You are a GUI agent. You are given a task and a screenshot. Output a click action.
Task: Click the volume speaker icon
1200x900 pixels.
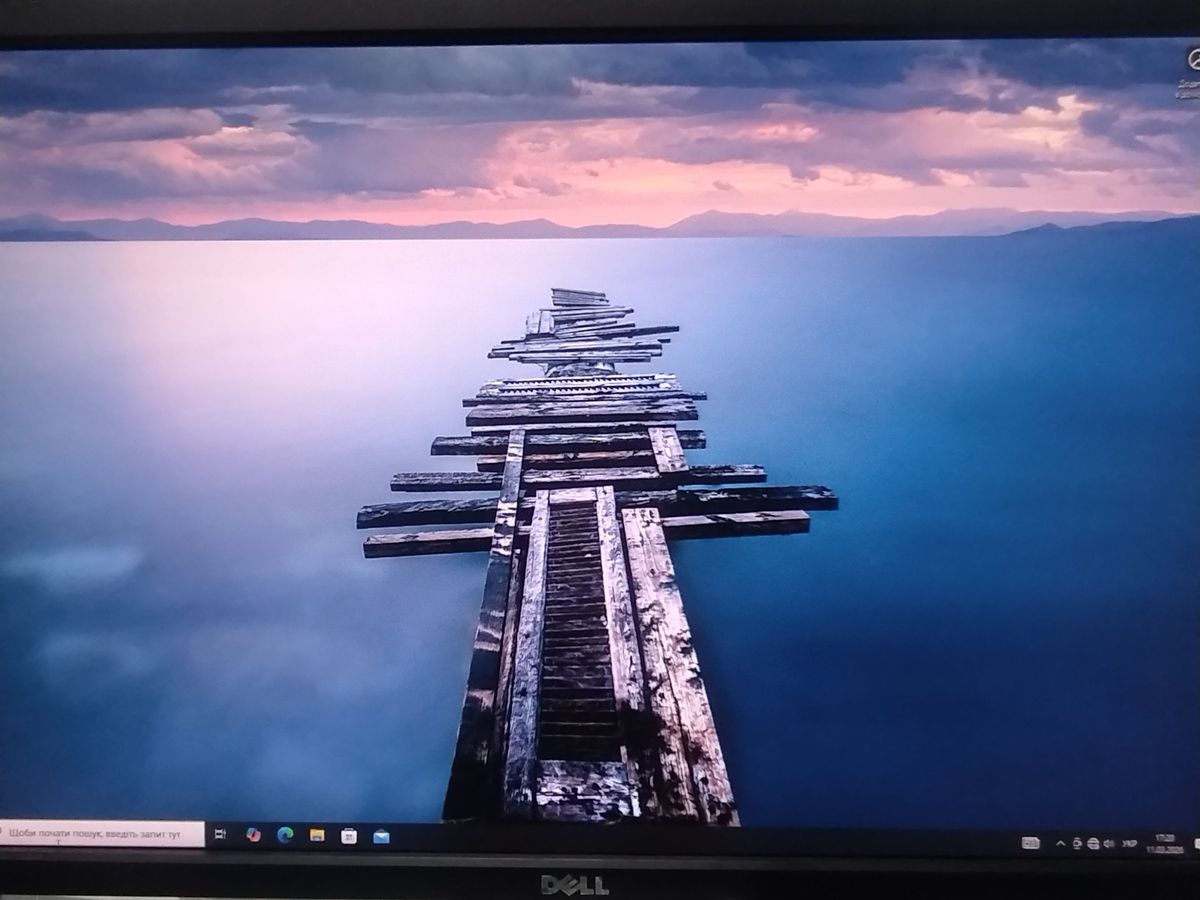click(1110, 843)
